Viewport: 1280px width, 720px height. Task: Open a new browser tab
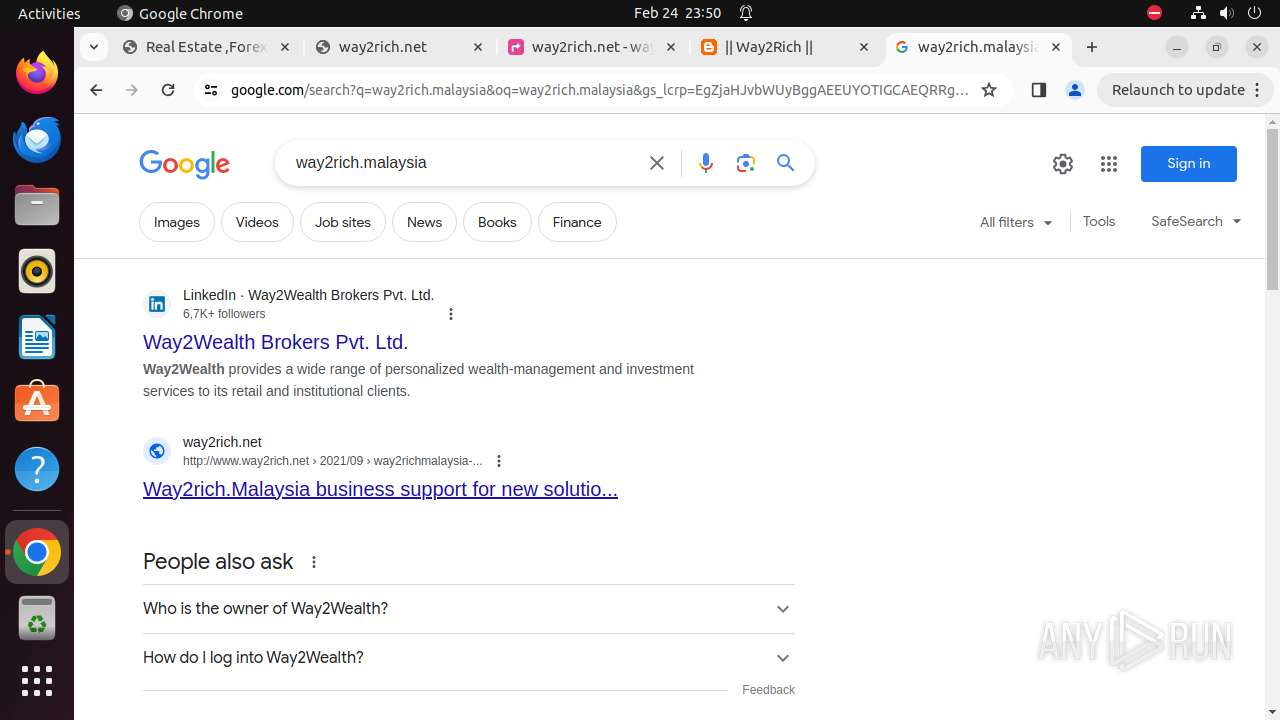point(1092,47)
